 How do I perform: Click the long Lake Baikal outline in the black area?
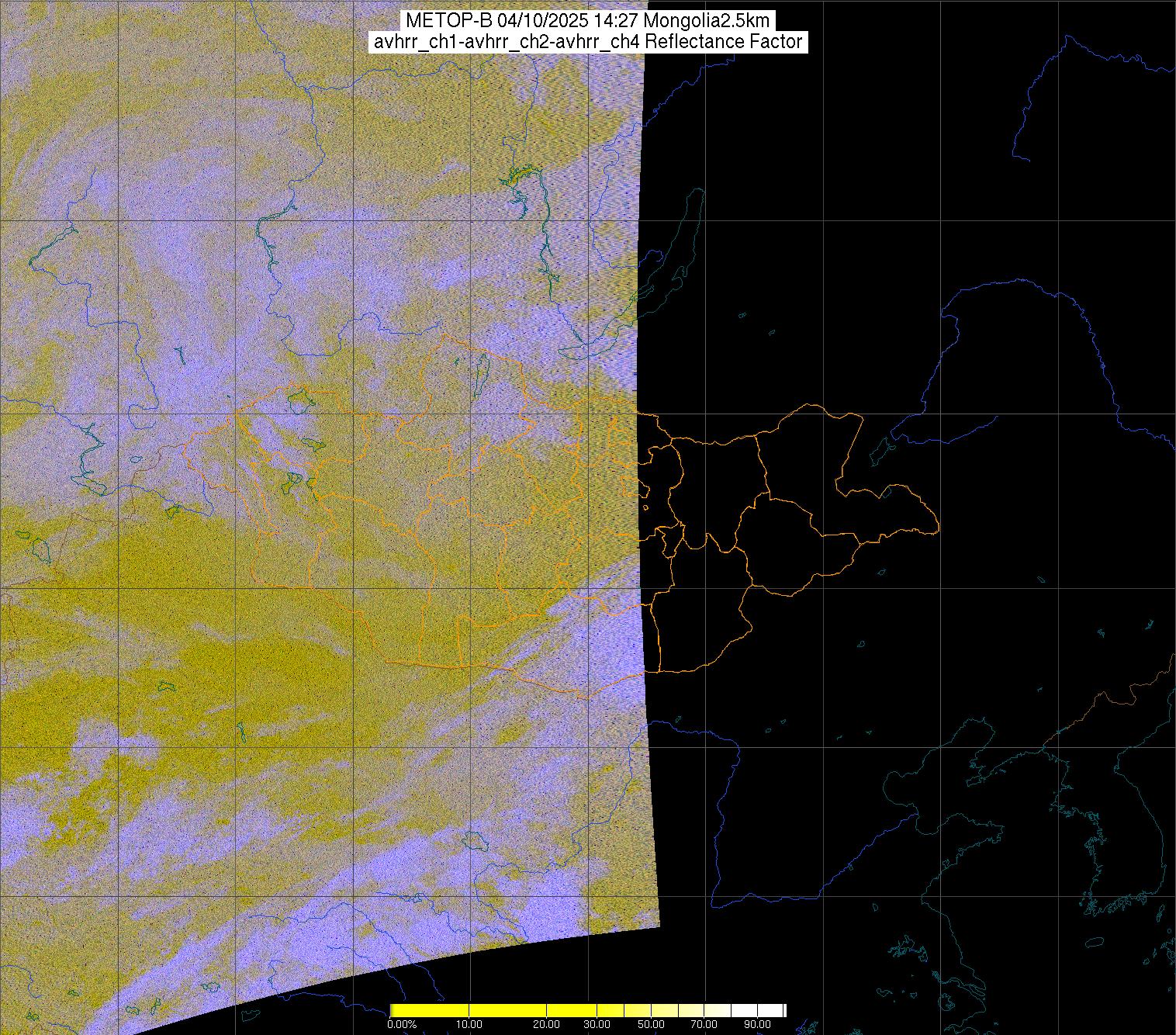point(683,233)
